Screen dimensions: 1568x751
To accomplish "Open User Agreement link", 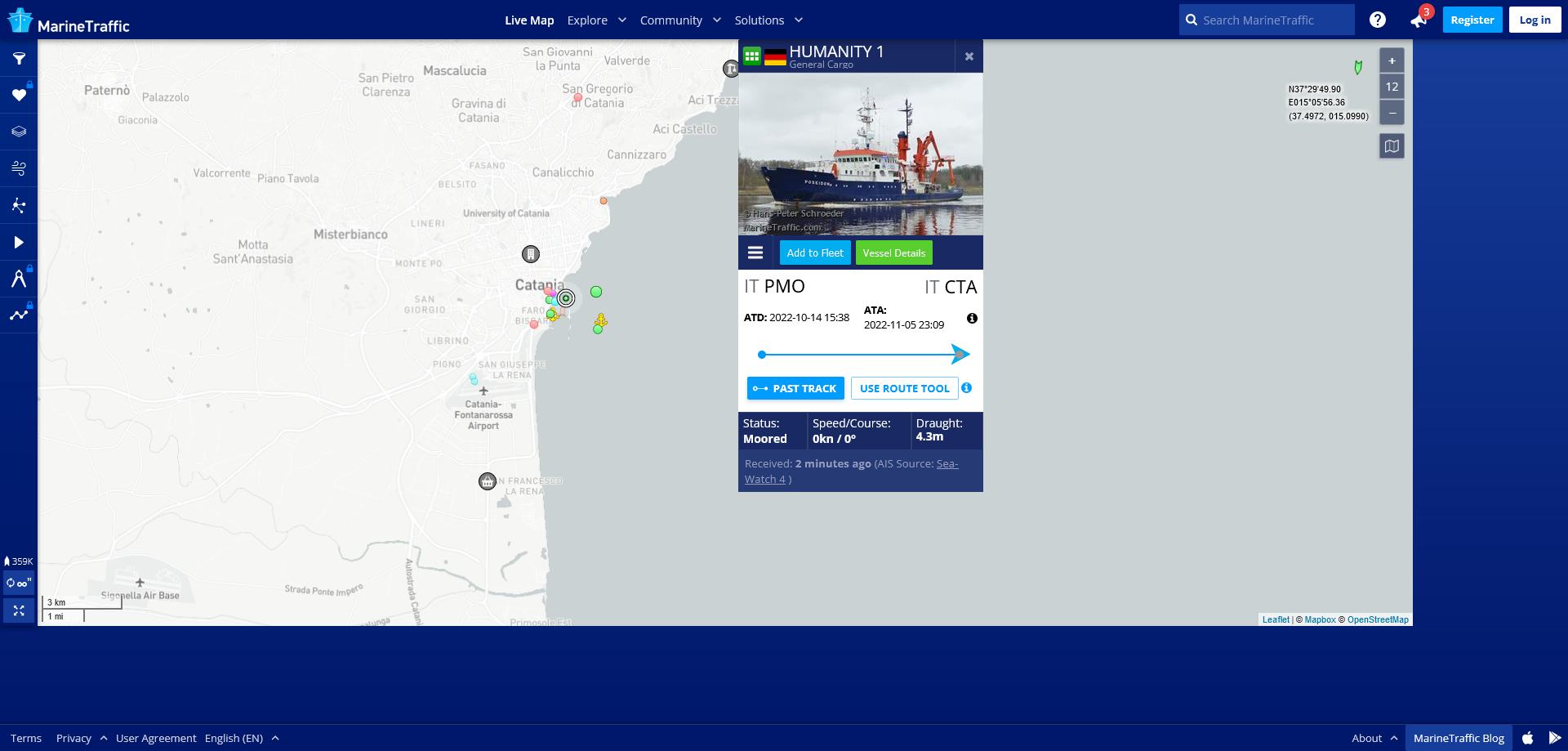I will [156, 738].
